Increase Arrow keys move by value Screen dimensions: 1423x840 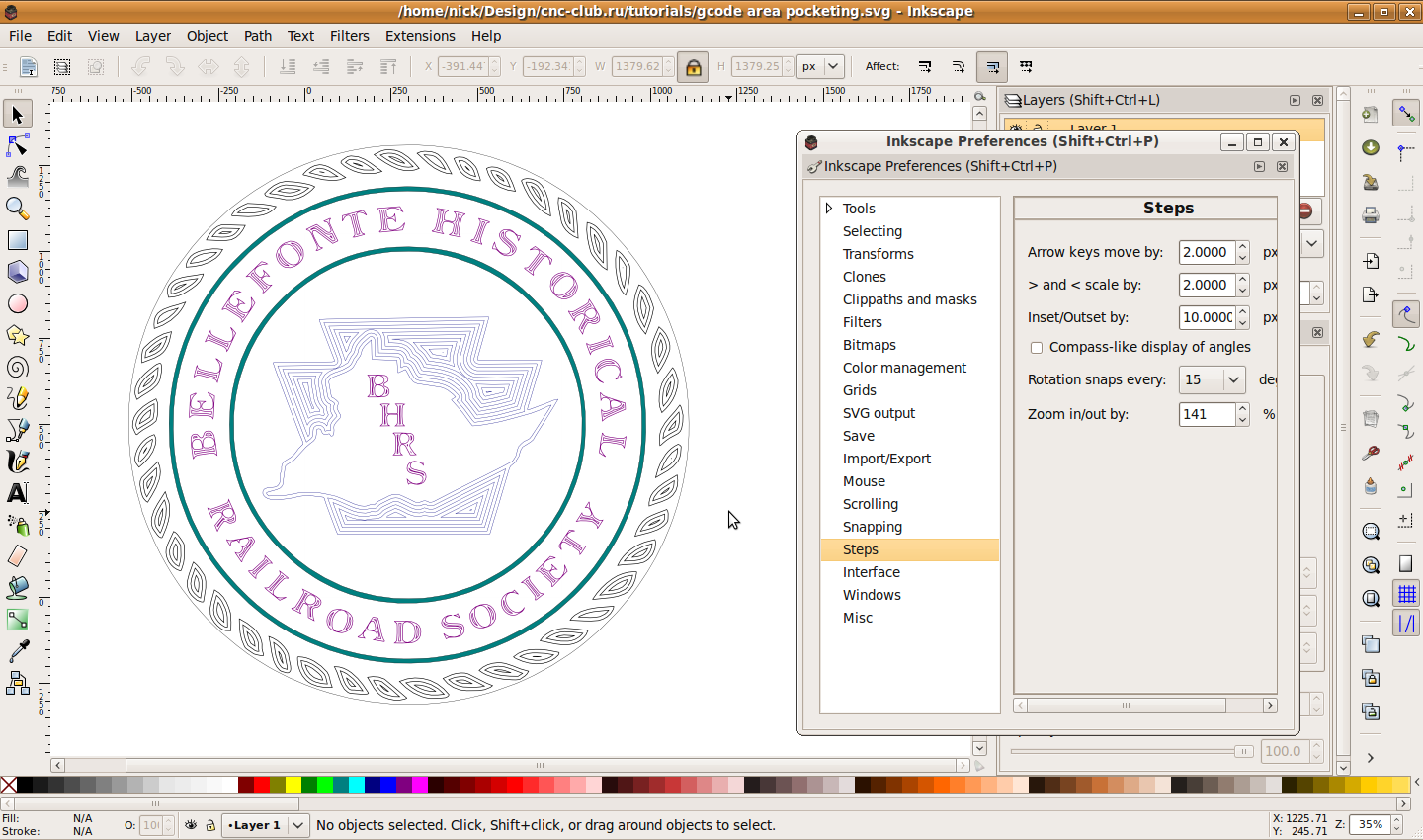[1243, 247]
